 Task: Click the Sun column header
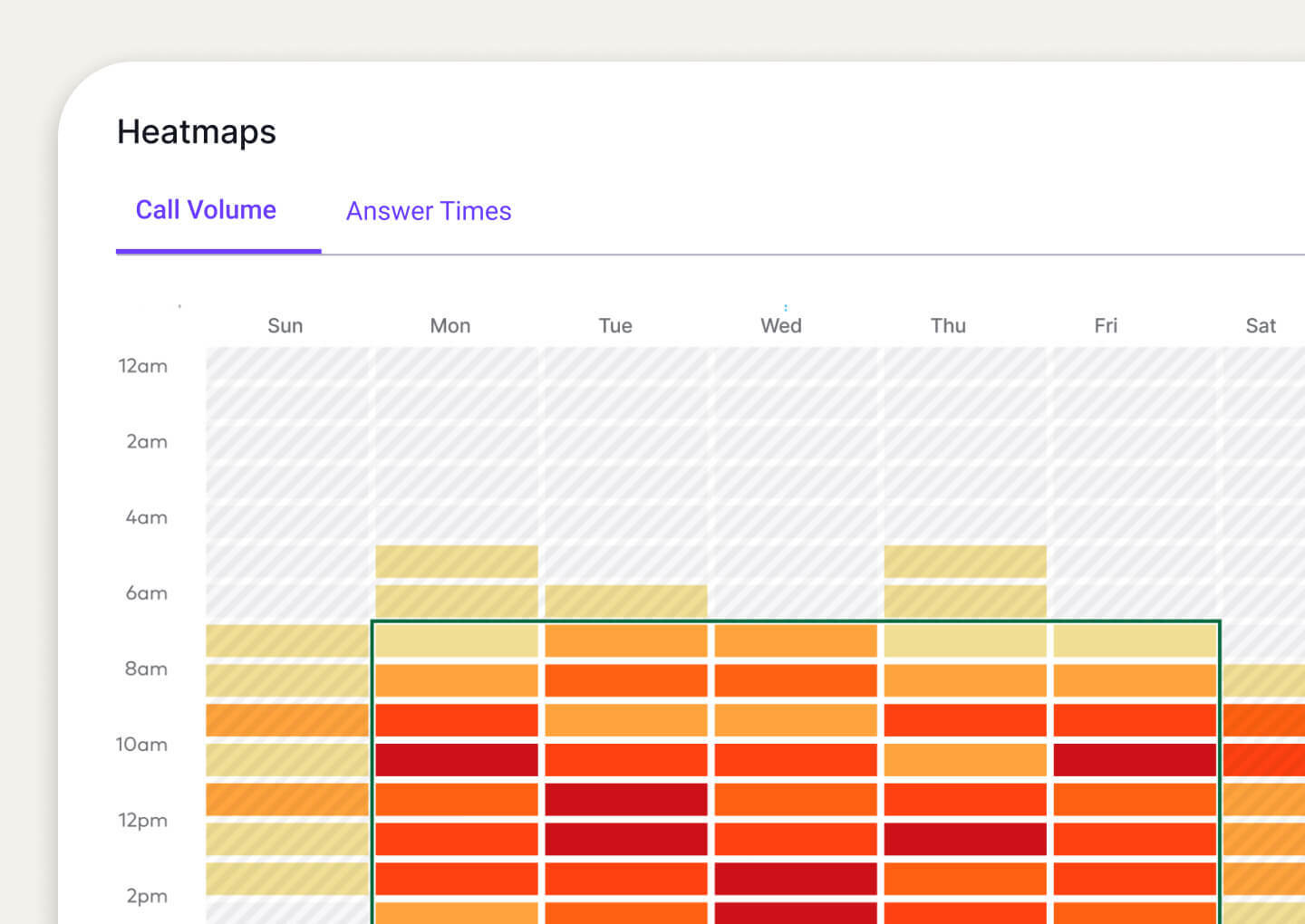pyautogui.click(x=285, y=326)
